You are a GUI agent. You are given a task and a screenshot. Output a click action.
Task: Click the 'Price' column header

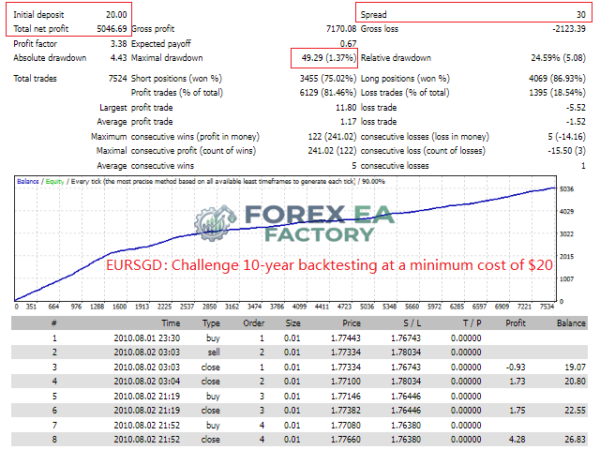pos(351,323)
